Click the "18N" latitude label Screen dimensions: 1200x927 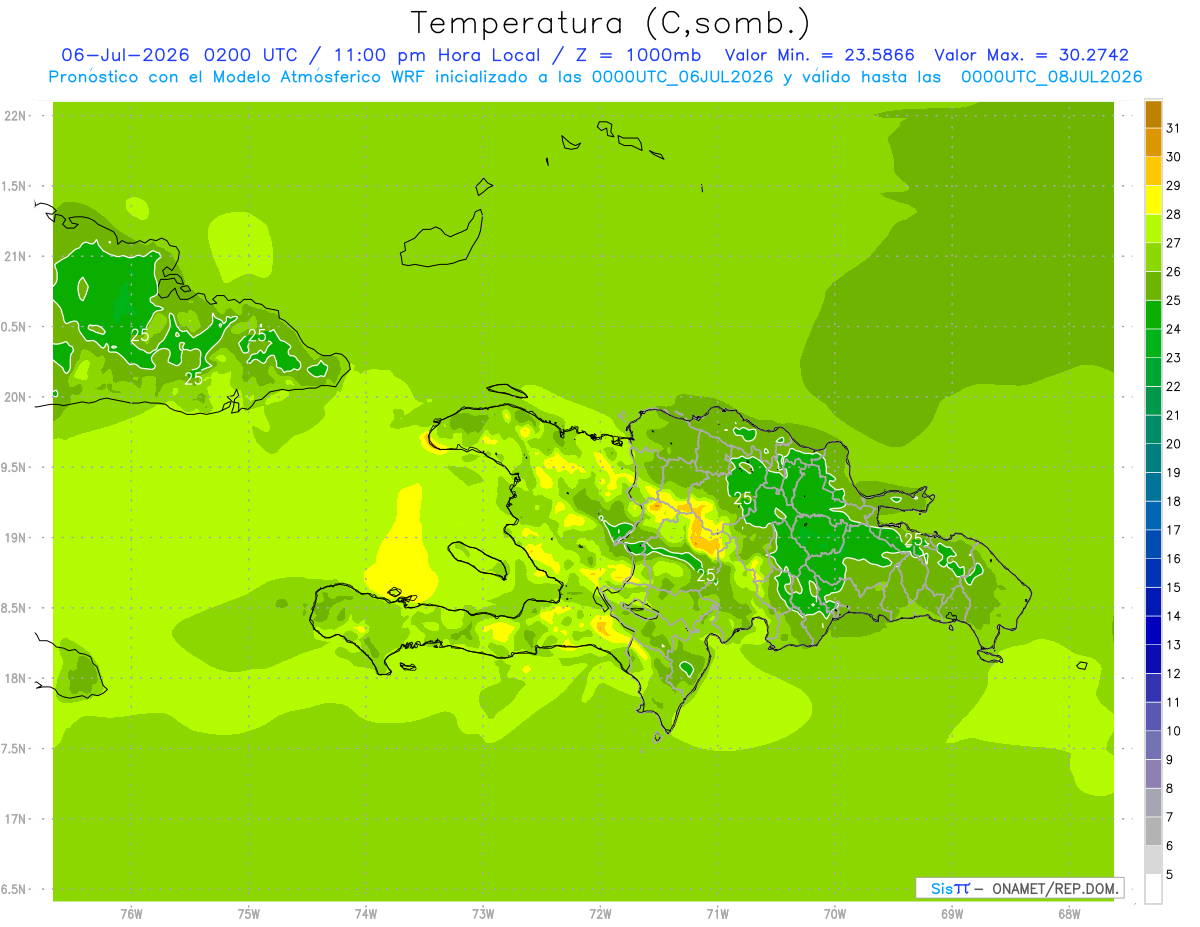(x=15, y=679)
